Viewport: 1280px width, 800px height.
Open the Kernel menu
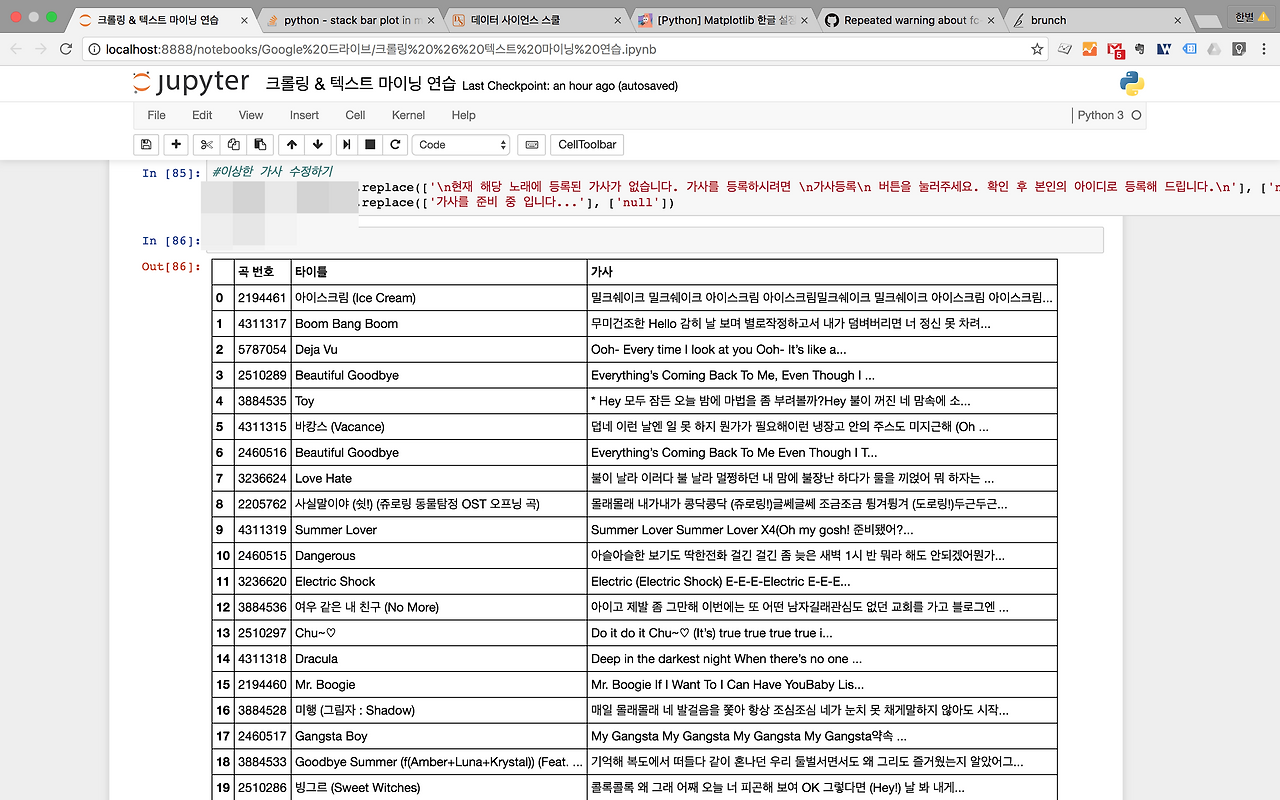(408, 115)
